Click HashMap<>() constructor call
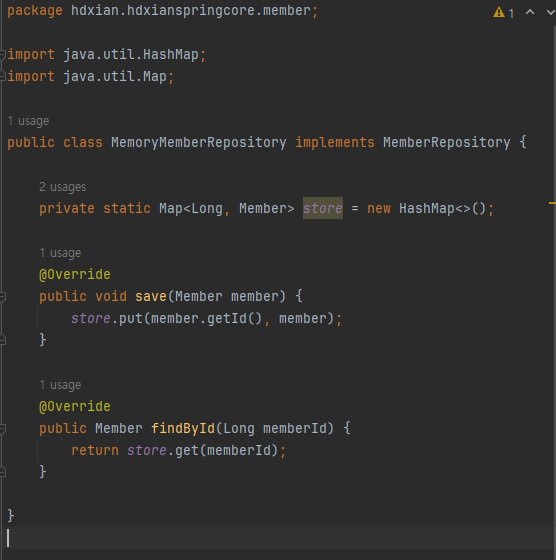Image resolution: width=556 pixels, height=560 pixels. tap(442, 208)
